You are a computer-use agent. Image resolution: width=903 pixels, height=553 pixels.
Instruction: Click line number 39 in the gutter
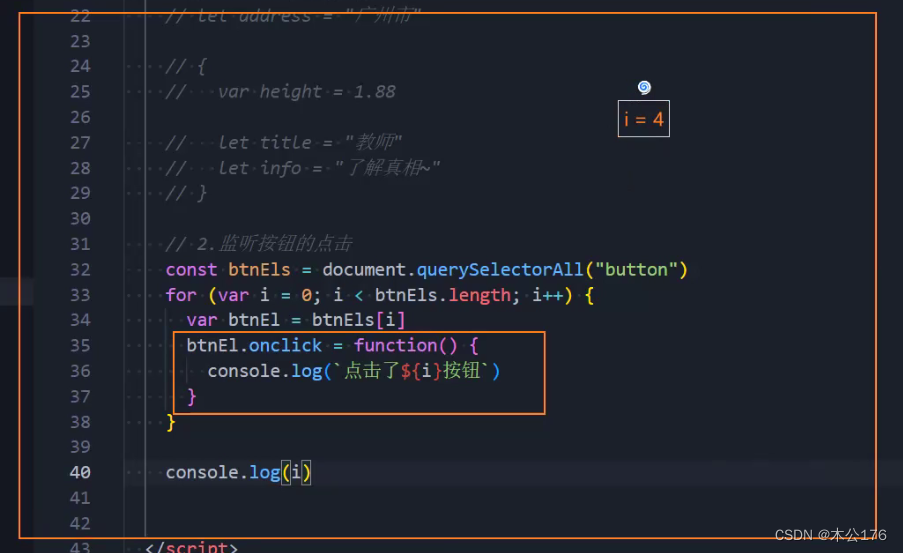coord(80,447)
